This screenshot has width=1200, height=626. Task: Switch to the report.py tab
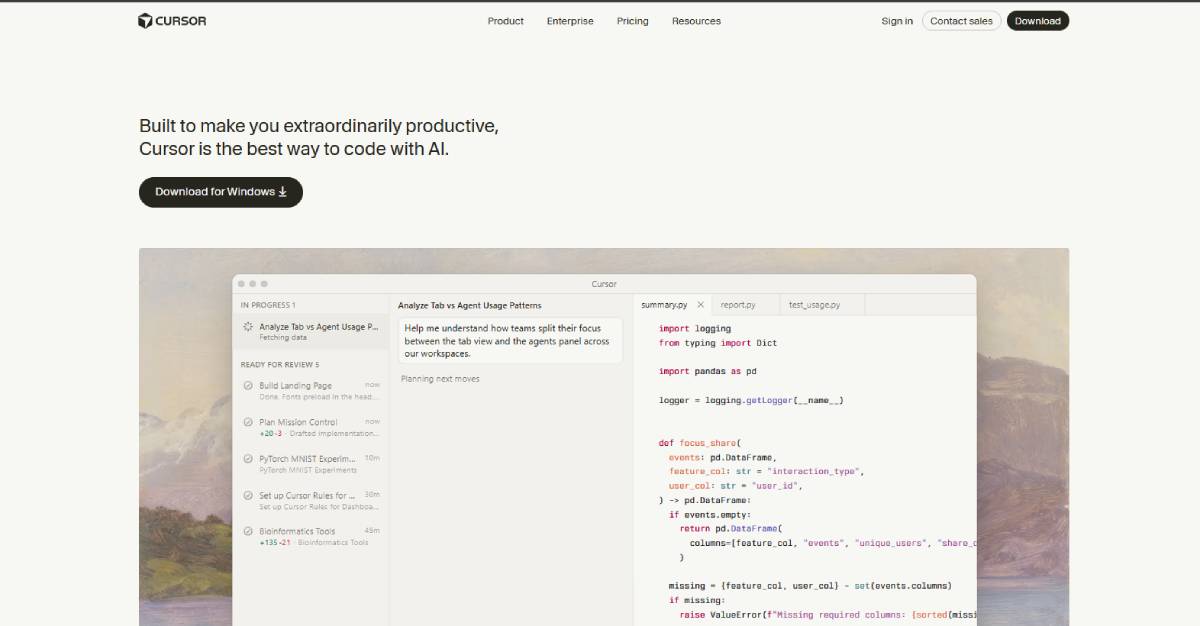pyautogui.click(x=738, y=305)
